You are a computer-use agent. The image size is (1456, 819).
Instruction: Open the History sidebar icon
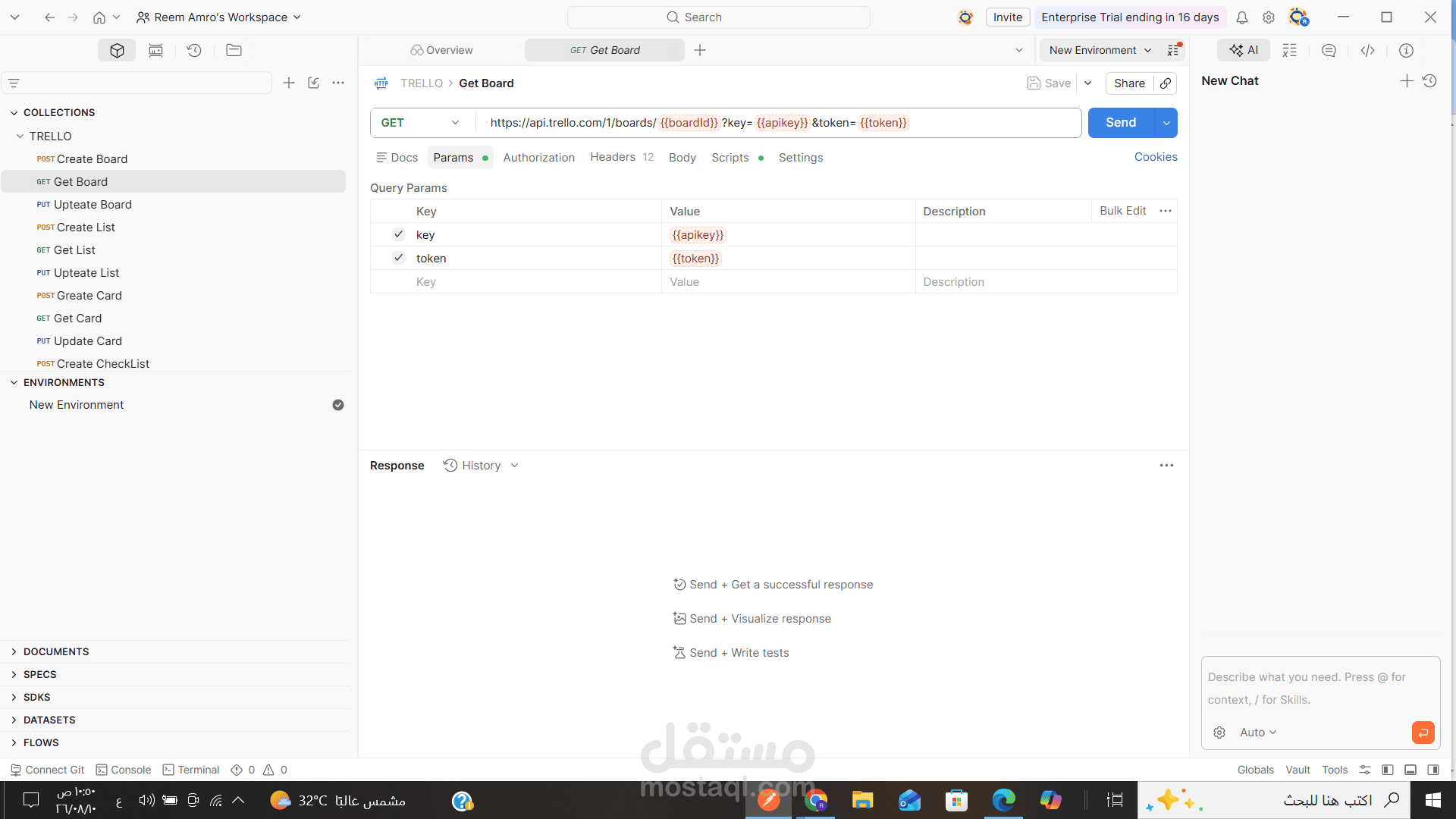(194, 50)
